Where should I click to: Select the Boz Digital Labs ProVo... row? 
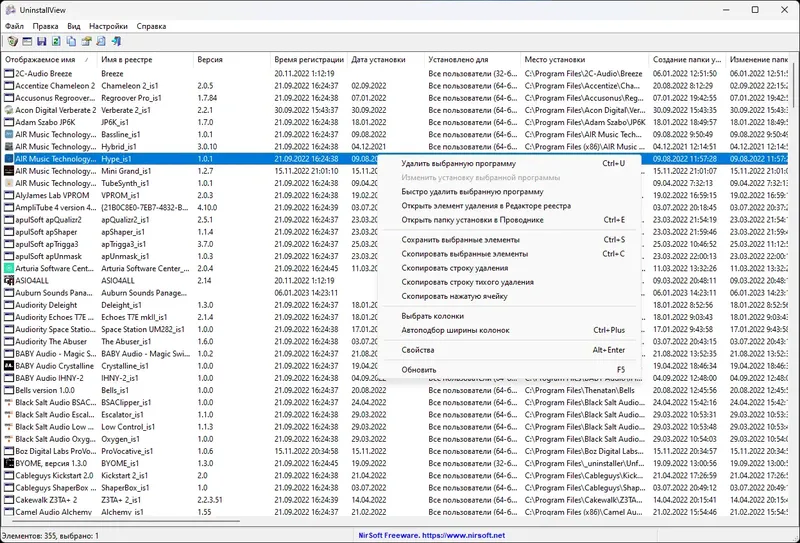pyautogui.click(x=395, y=451)
